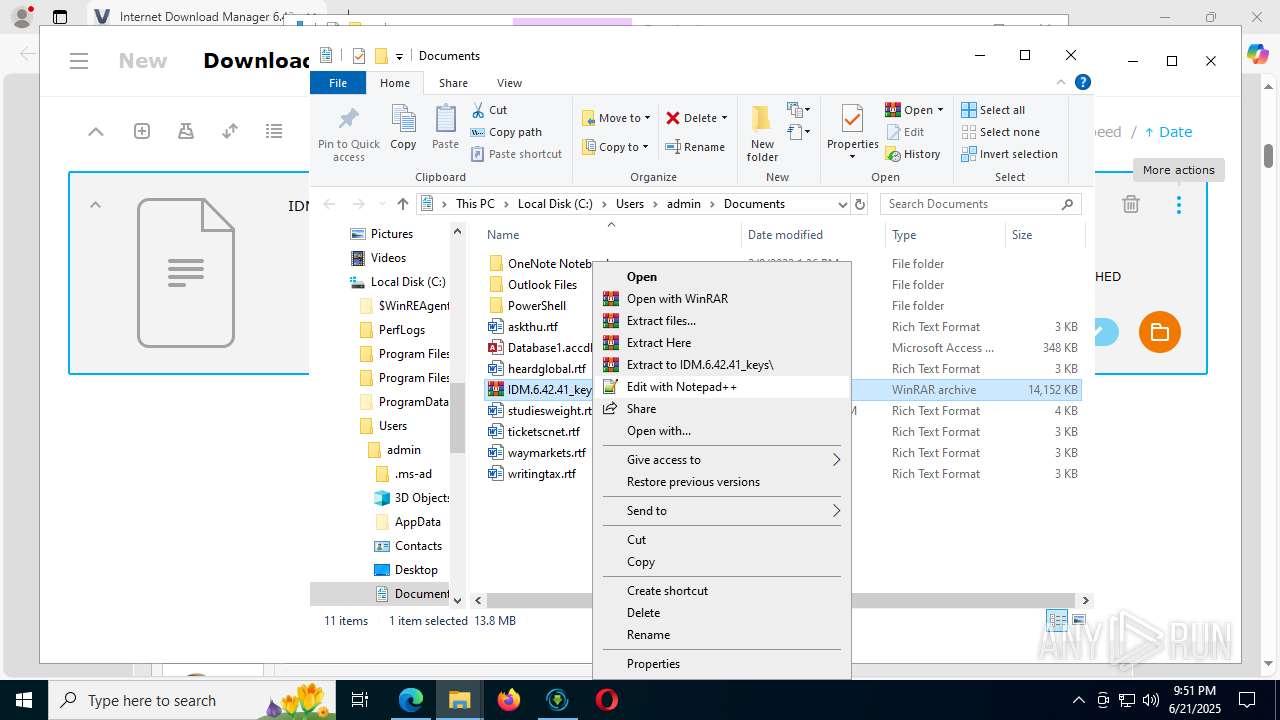Choose Open with WinRAR

pyautogui.click(x=722, y=299)
